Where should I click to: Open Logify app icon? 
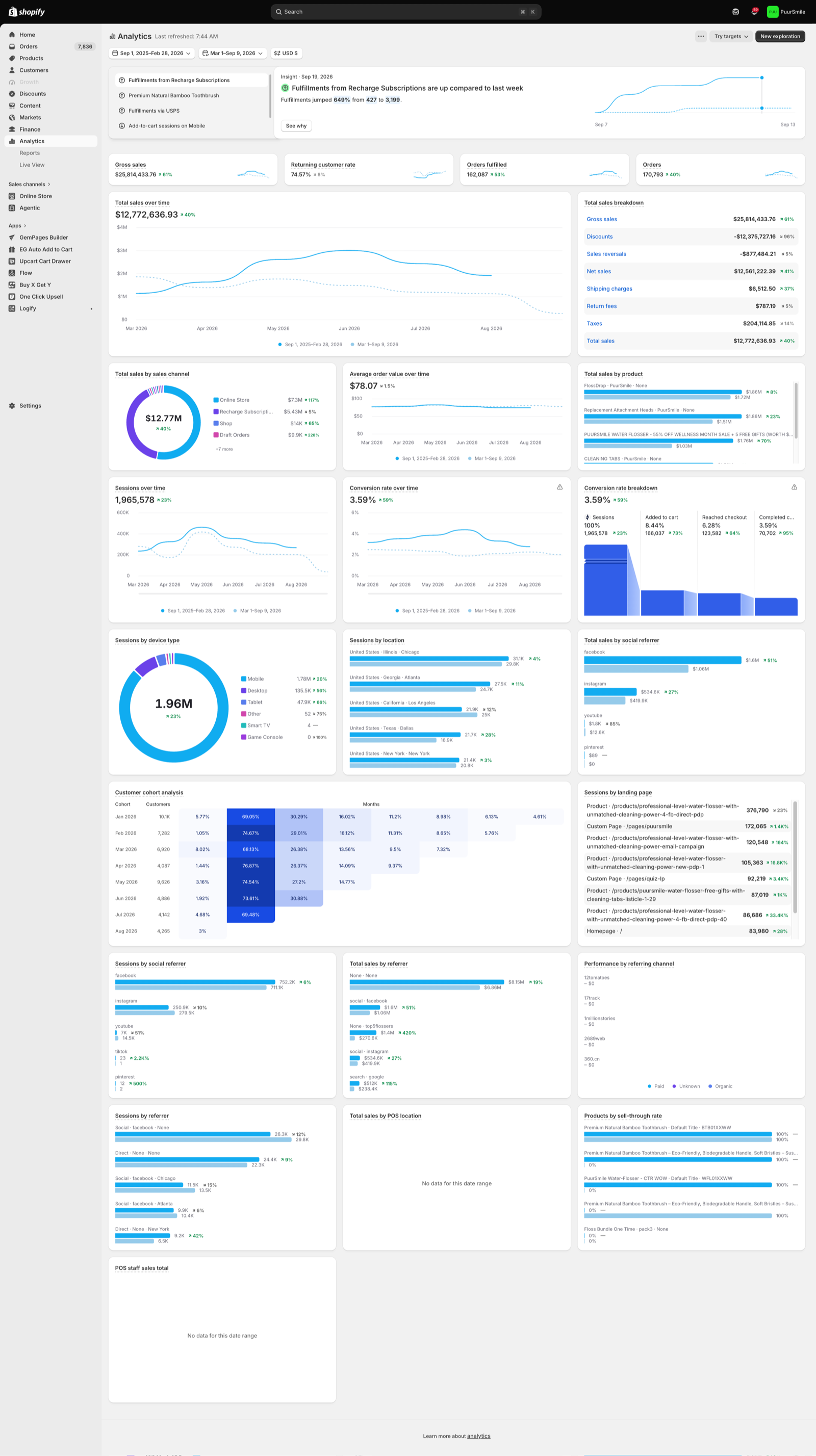(x=12, y=308)
